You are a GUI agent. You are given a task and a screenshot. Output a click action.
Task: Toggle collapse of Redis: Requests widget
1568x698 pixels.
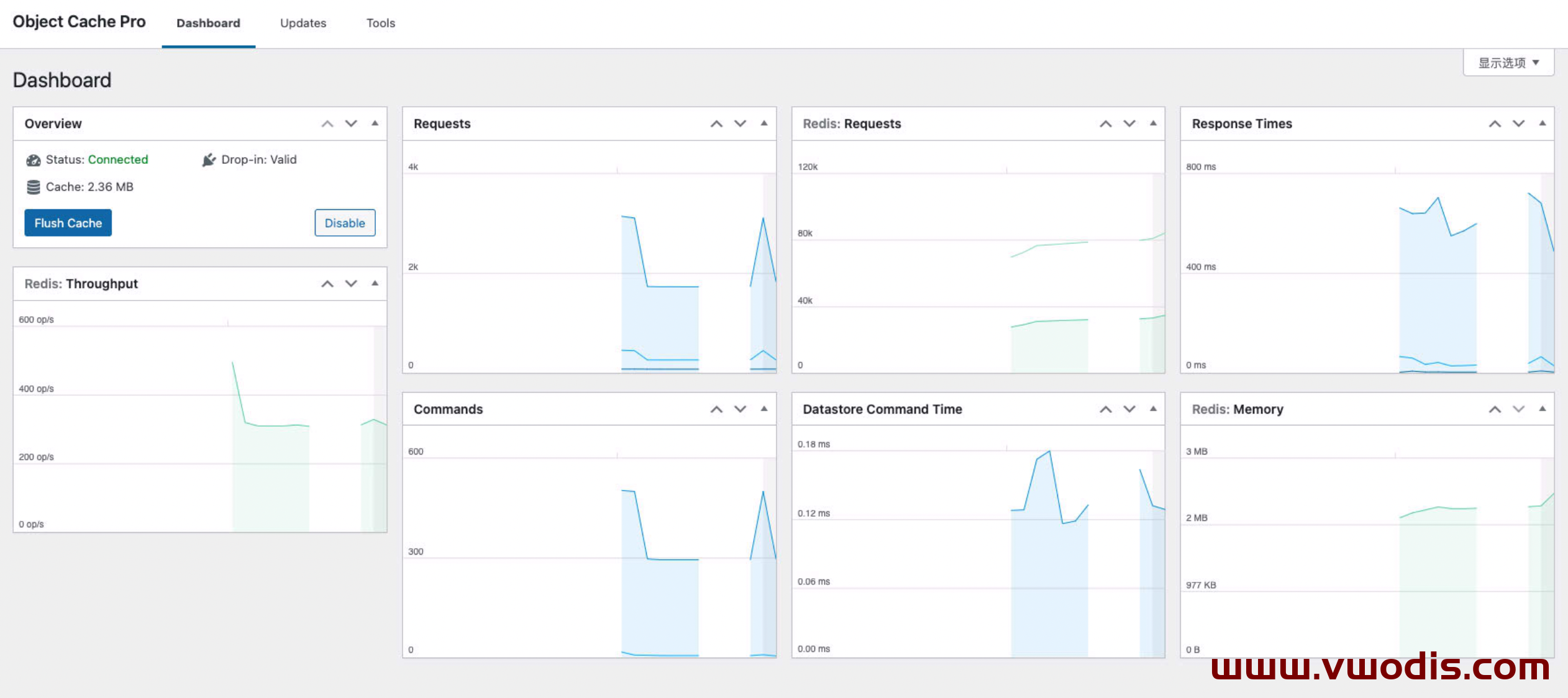click(1153, 124)
